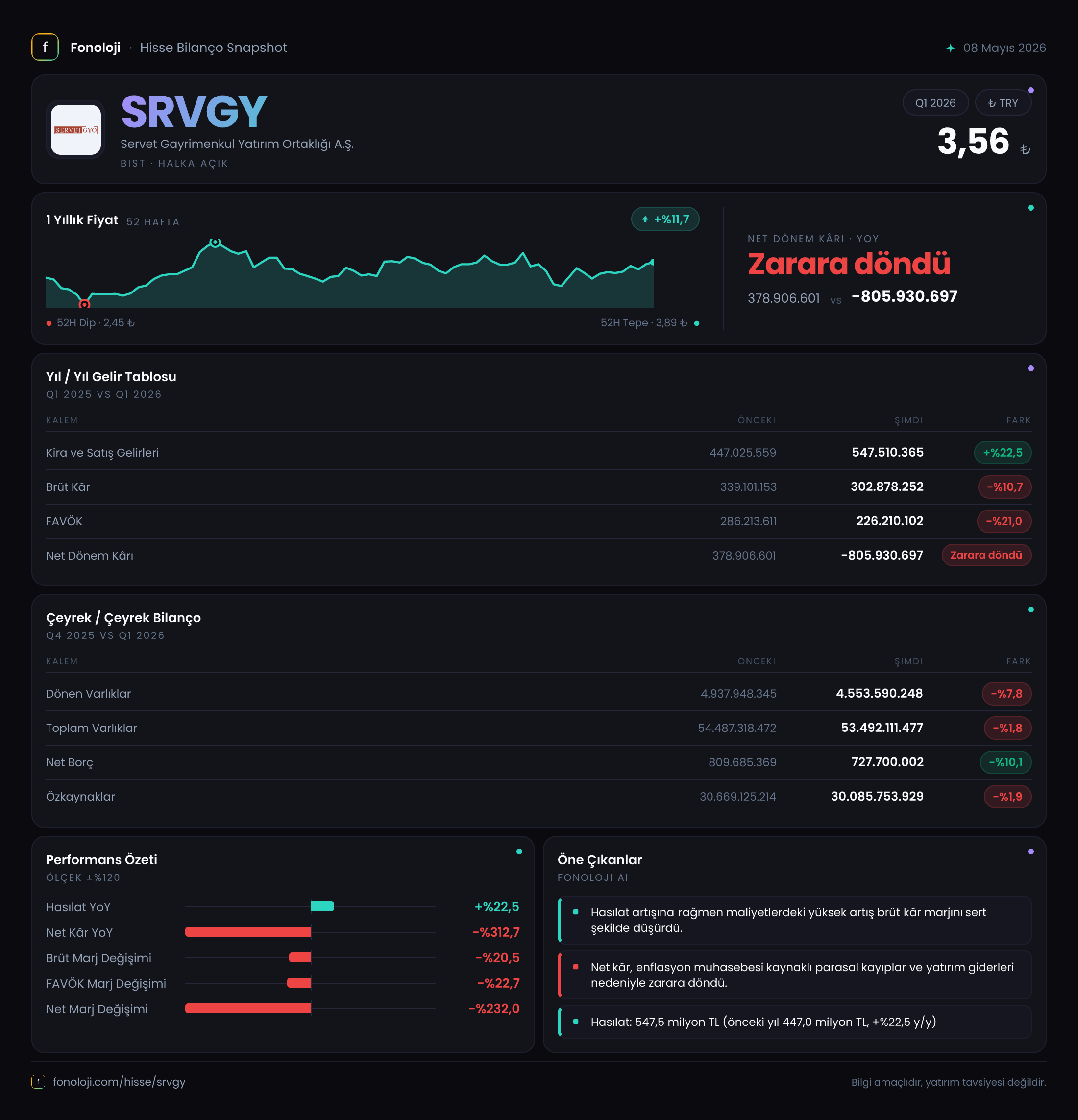Click the value 302.878.252

pyautogui.click(x=886, y=487)
